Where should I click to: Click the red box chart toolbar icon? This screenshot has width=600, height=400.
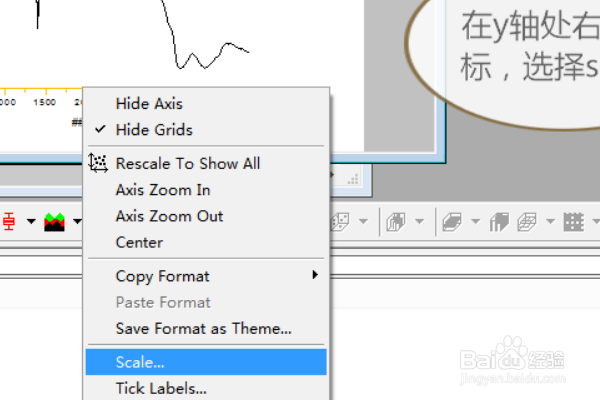tap(9, 222)
